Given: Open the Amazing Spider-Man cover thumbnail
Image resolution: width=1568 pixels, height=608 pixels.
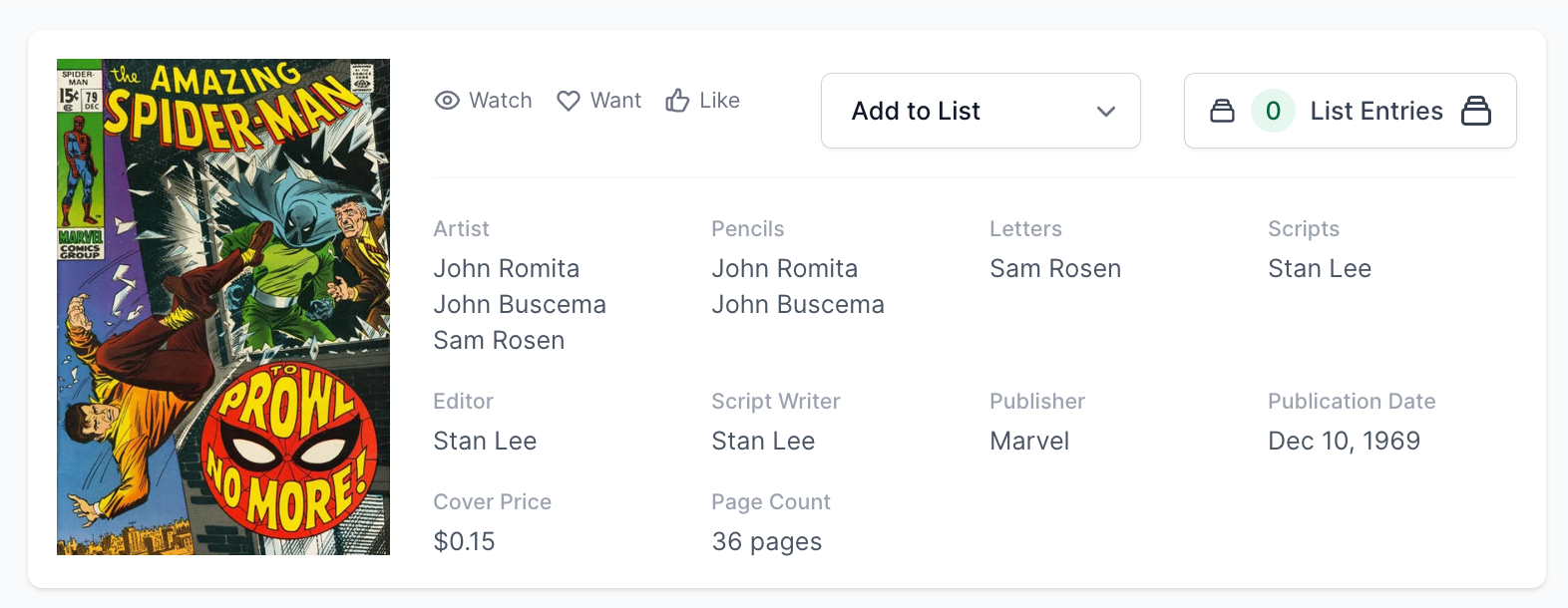Looking at the screenshot, I should (223, 307).
